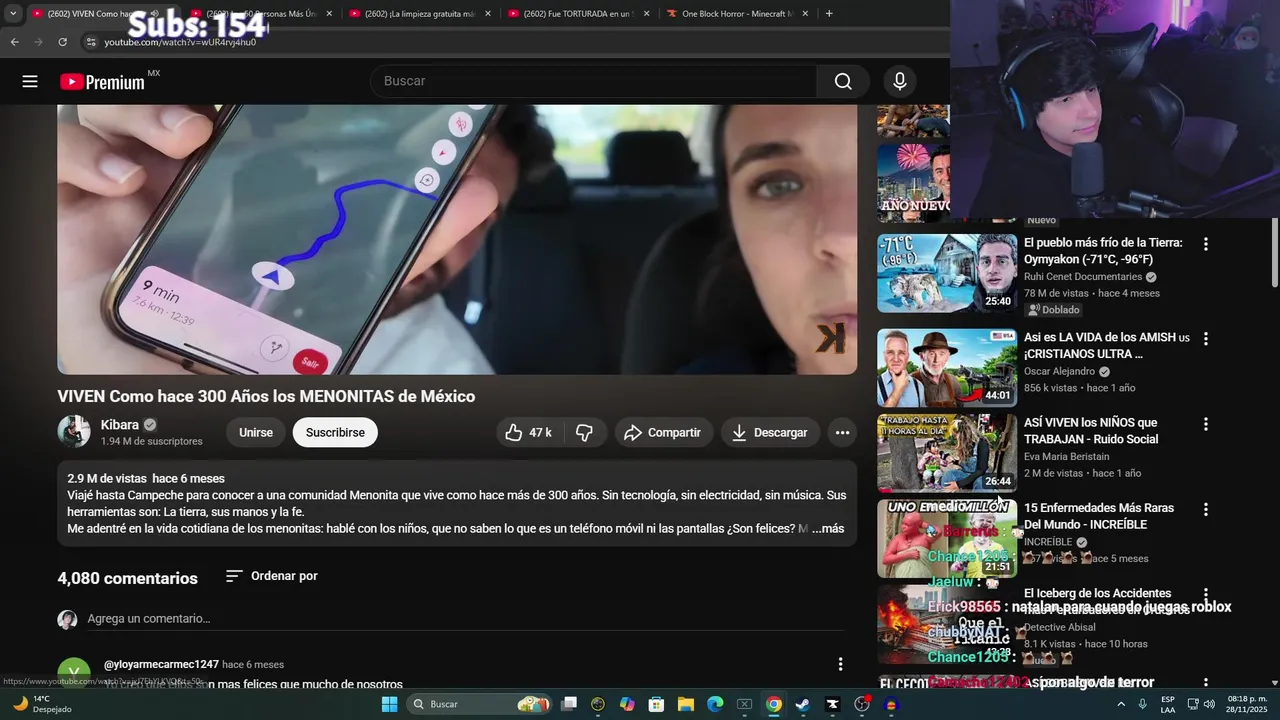Click the Compartir button

[x=663, y=432]
